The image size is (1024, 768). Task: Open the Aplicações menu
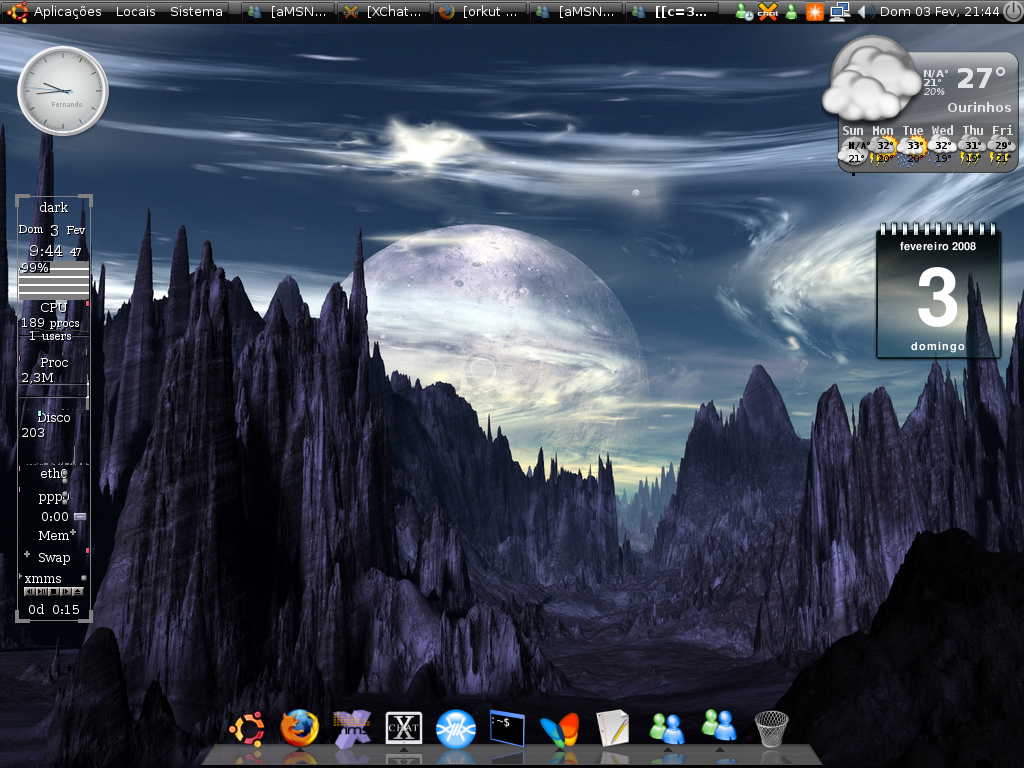tap(67, 11)
